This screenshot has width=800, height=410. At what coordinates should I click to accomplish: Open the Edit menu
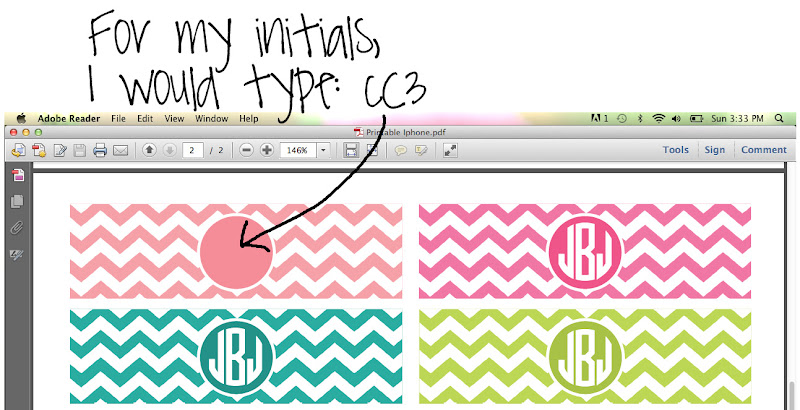tap(145, 118)
